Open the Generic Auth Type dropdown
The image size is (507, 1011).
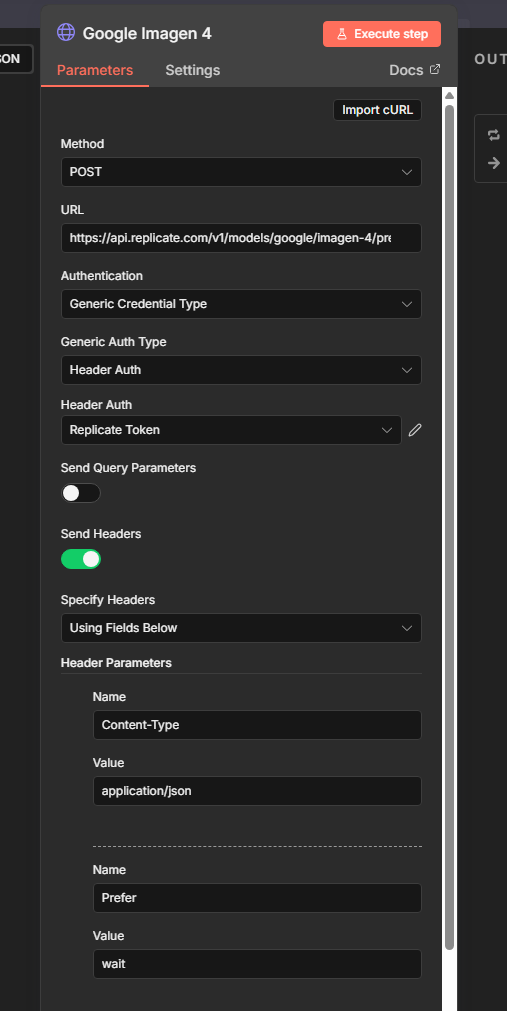241,370
